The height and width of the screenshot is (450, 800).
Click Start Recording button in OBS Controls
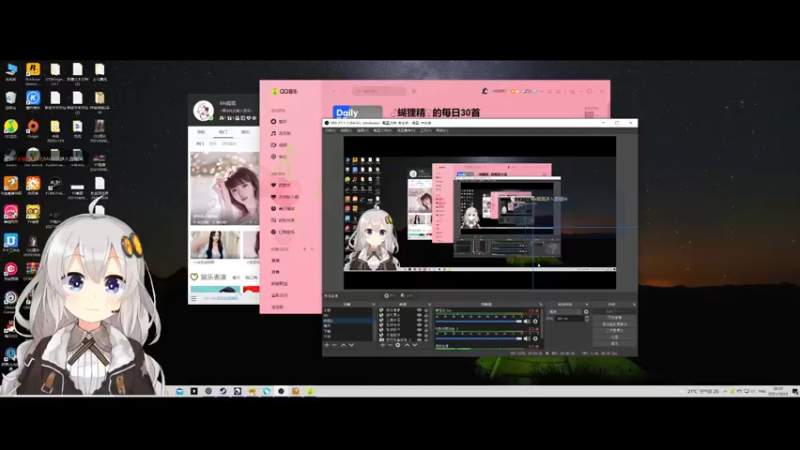[615, 317]
